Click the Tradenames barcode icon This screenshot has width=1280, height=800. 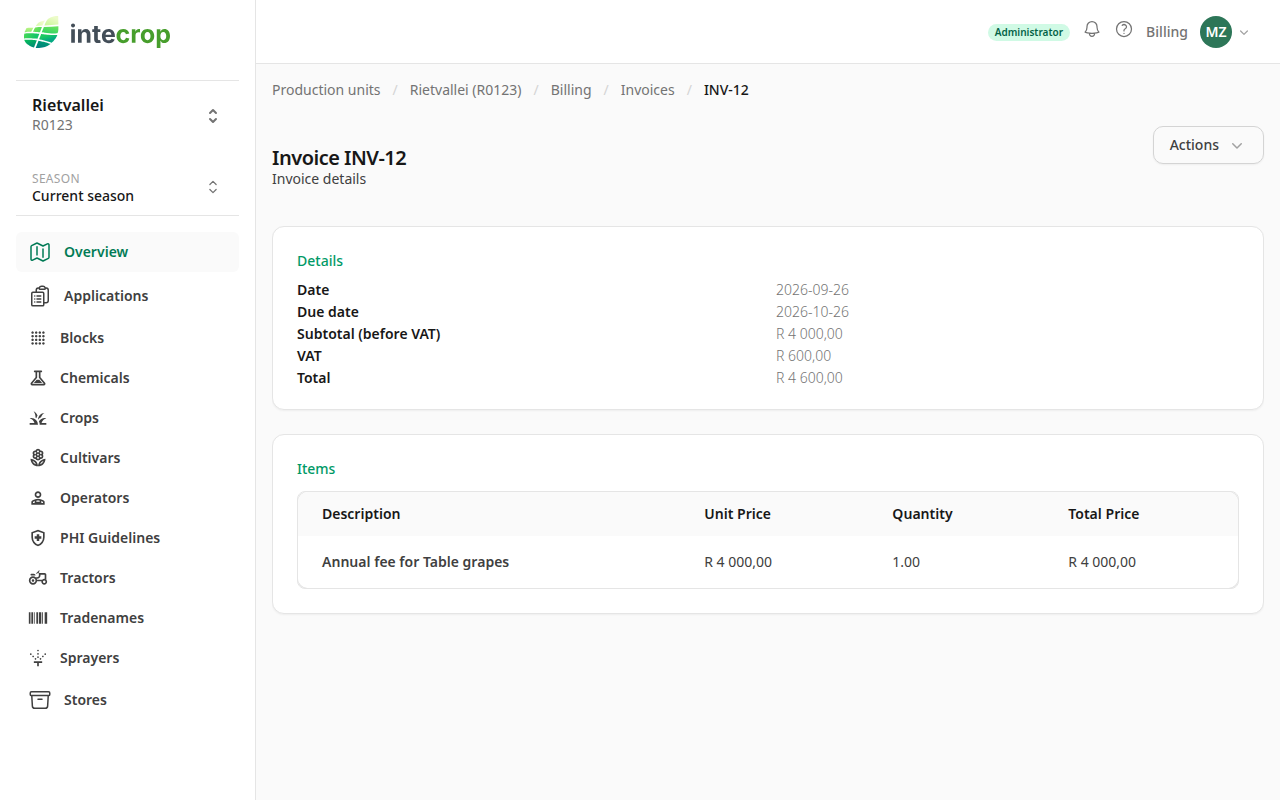pyautogui.click(x=38, y=618)
